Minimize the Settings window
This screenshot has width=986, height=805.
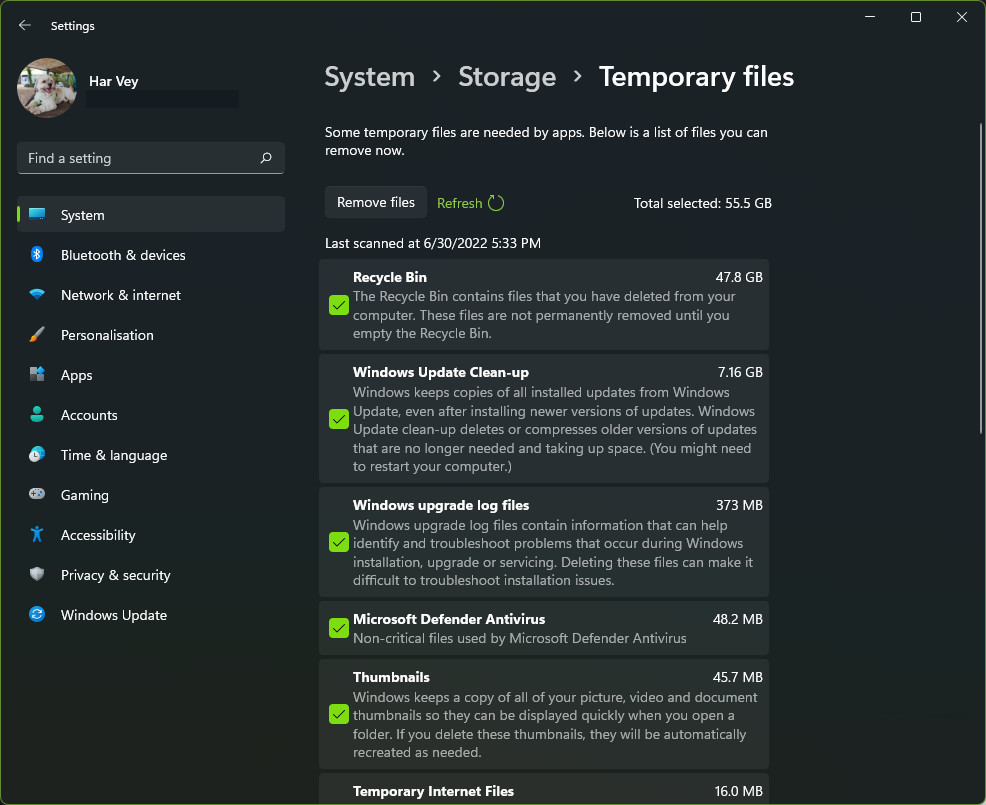coord(870,17)
